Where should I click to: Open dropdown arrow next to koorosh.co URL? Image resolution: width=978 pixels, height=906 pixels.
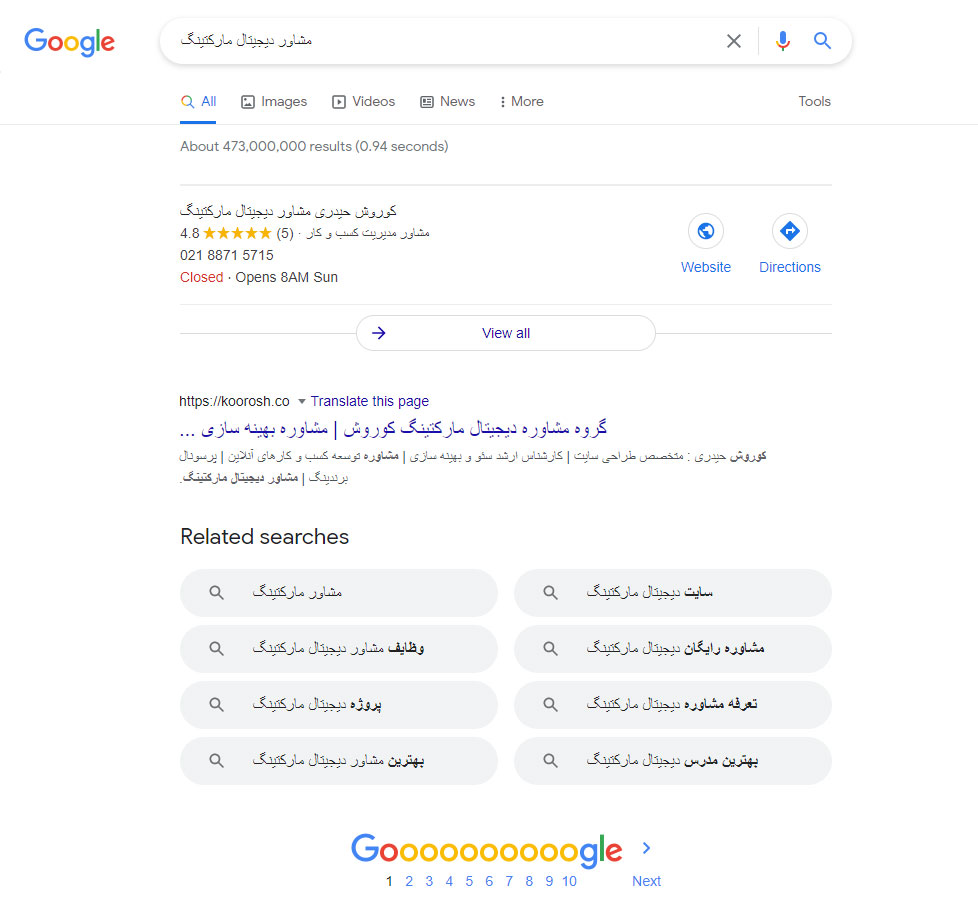click(301, 402)
